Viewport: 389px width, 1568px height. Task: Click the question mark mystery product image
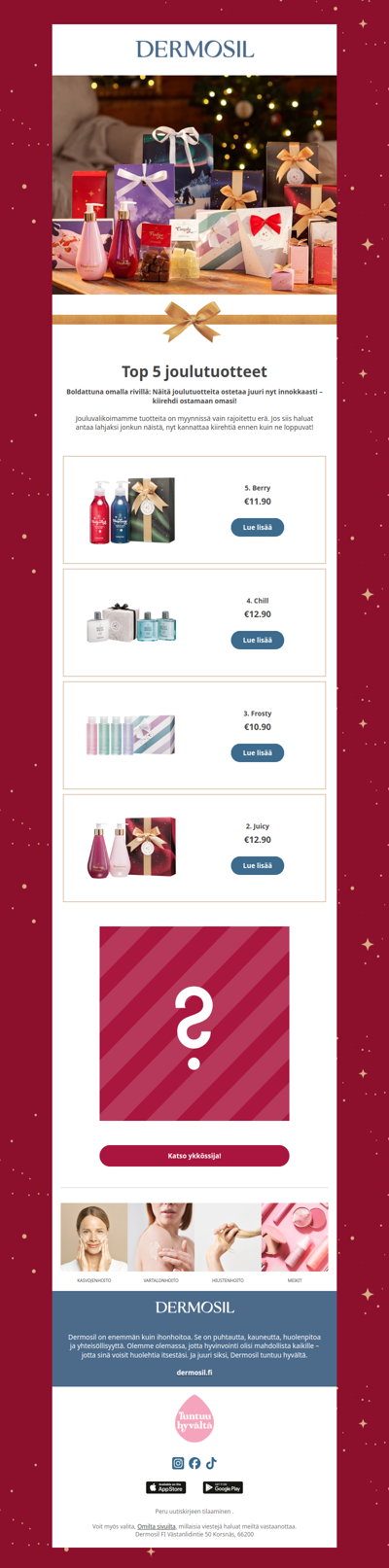coord(194,1024)
